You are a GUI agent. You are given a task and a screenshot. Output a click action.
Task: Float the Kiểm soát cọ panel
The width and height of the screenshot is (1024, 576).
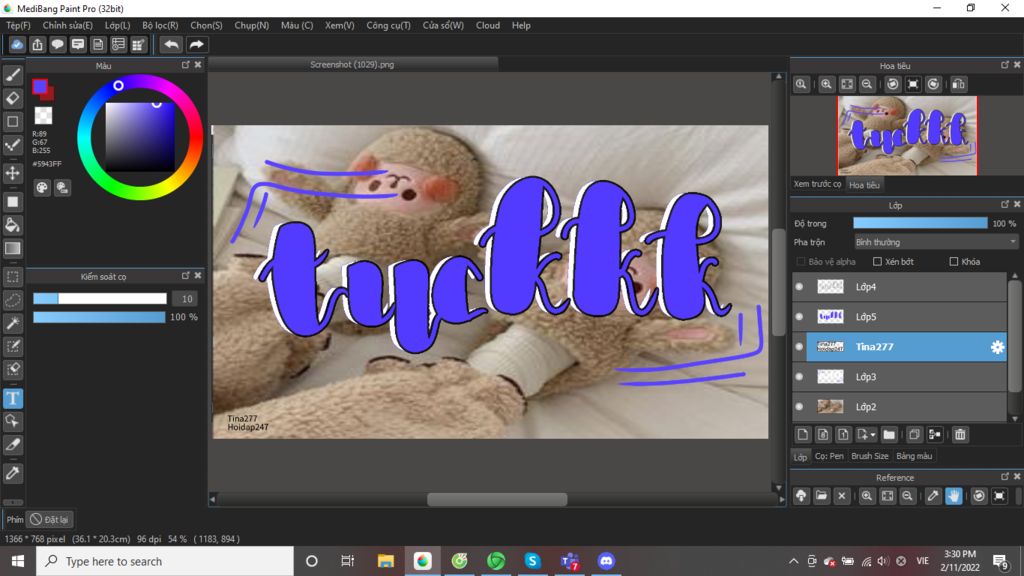pos(185,276)
